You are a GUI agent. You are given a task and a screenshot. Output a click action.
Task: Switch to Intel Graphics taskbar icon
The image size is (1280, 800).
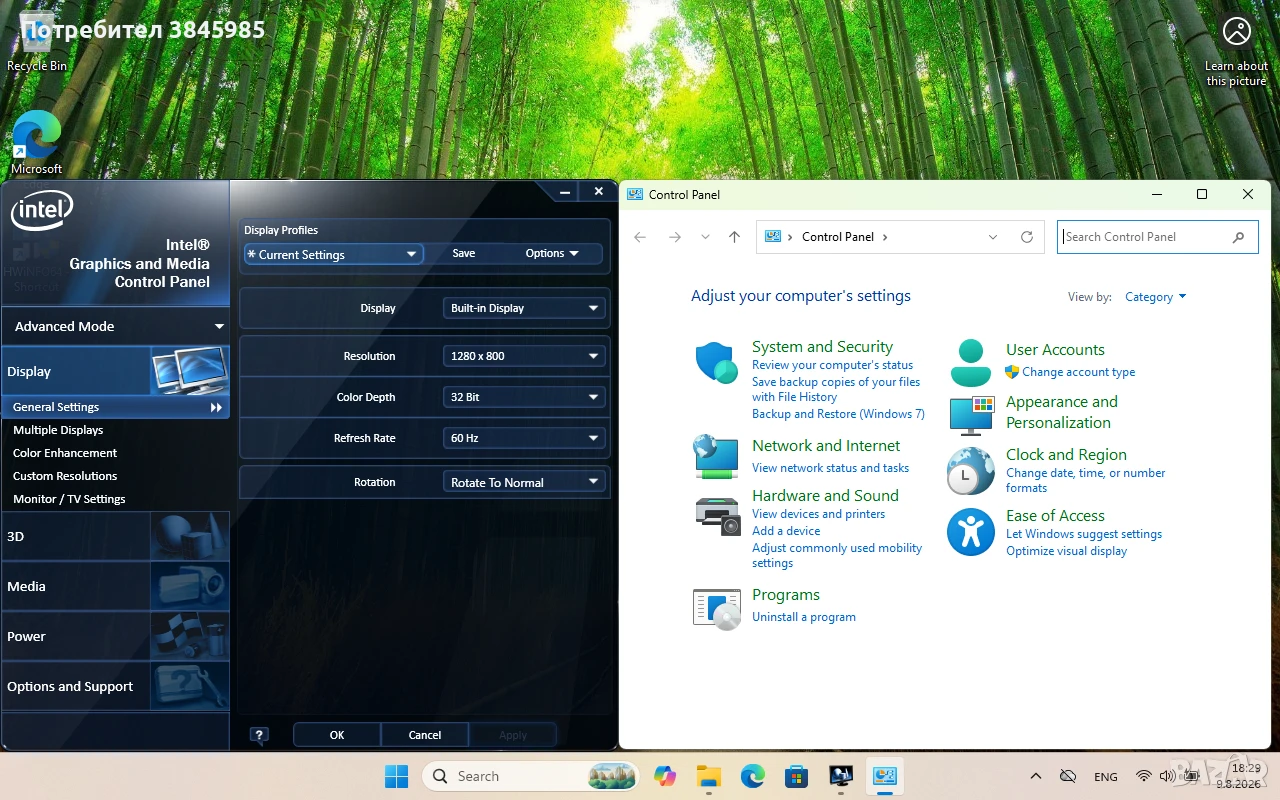coord(841,776)
